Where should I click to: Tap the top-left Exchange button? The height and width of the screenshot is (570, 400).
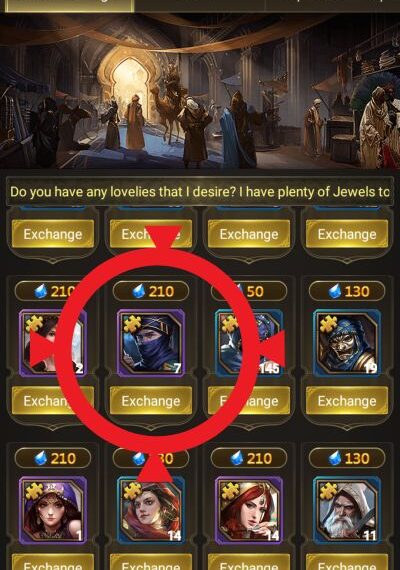point(53,234)
